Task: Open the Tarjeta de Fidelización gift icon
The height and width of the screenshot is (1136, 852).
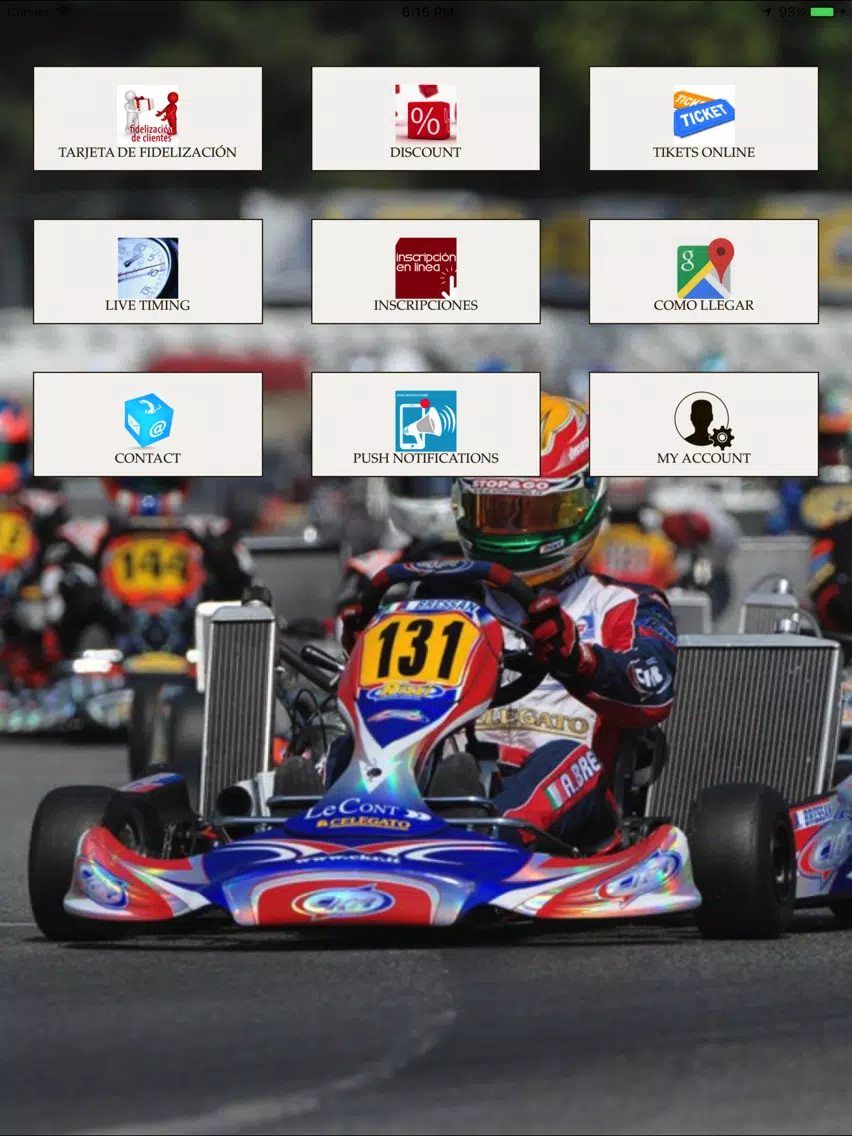Action: 148,114
